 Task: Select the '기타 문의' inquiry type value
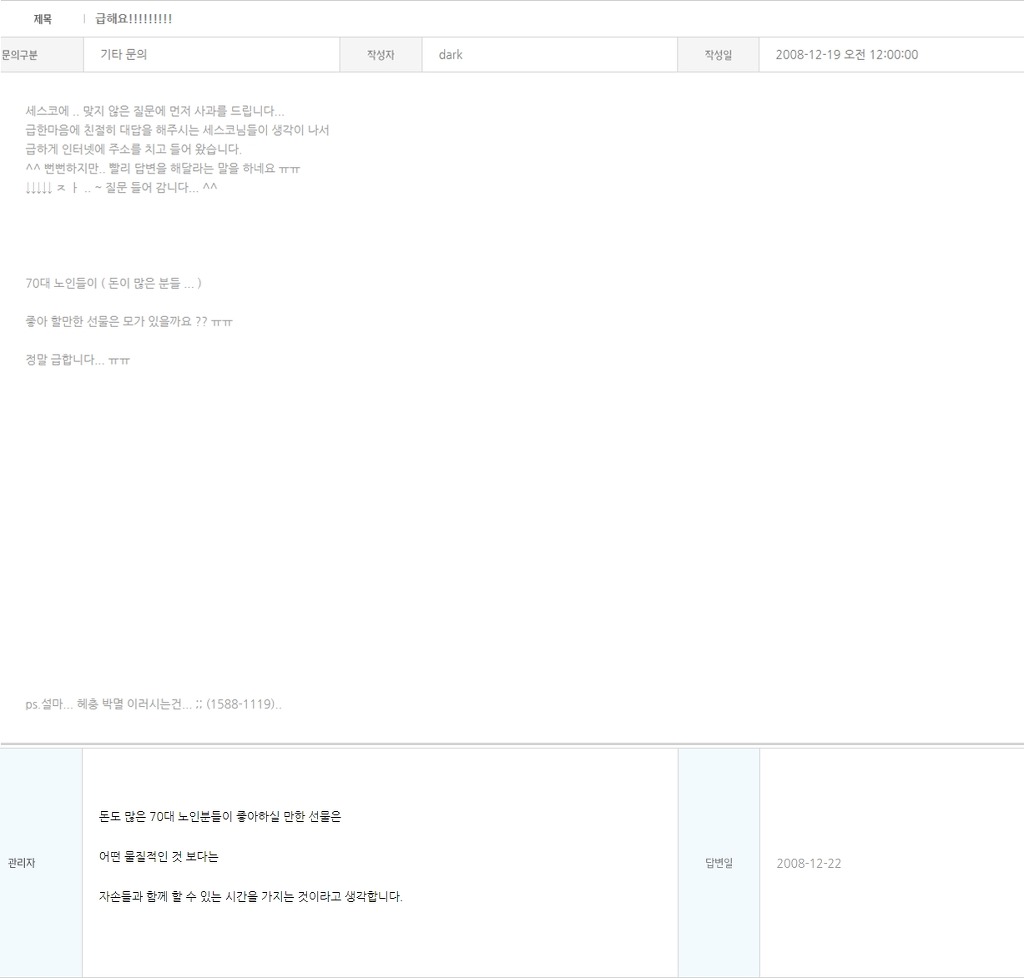tap(123, 55)
